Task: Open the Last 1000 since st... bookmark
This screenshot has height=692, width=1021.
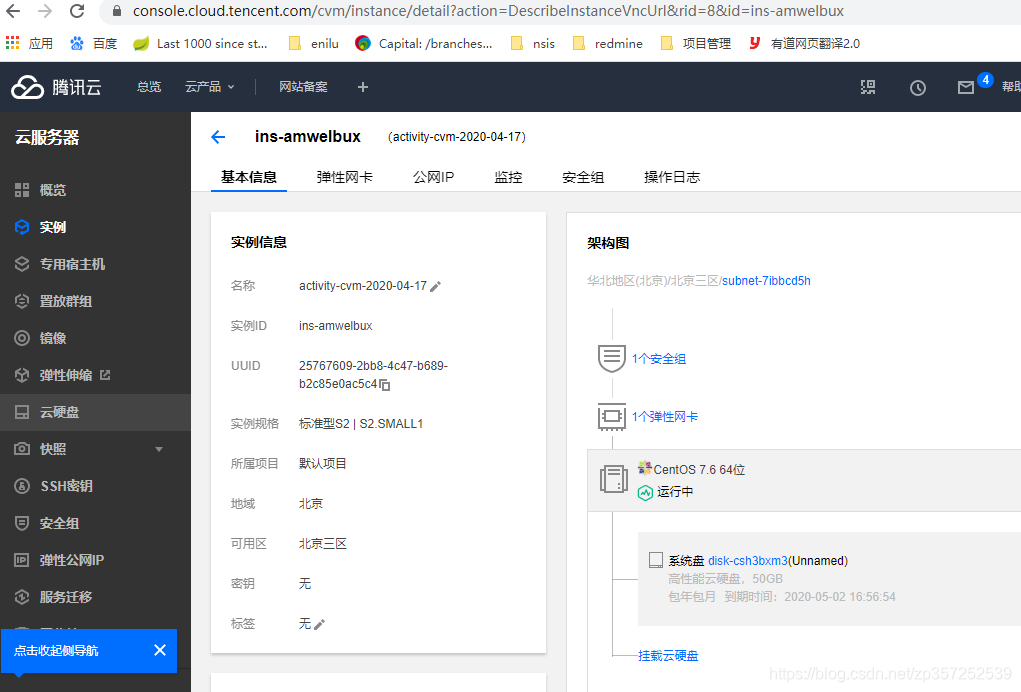Action: [201, 44]
